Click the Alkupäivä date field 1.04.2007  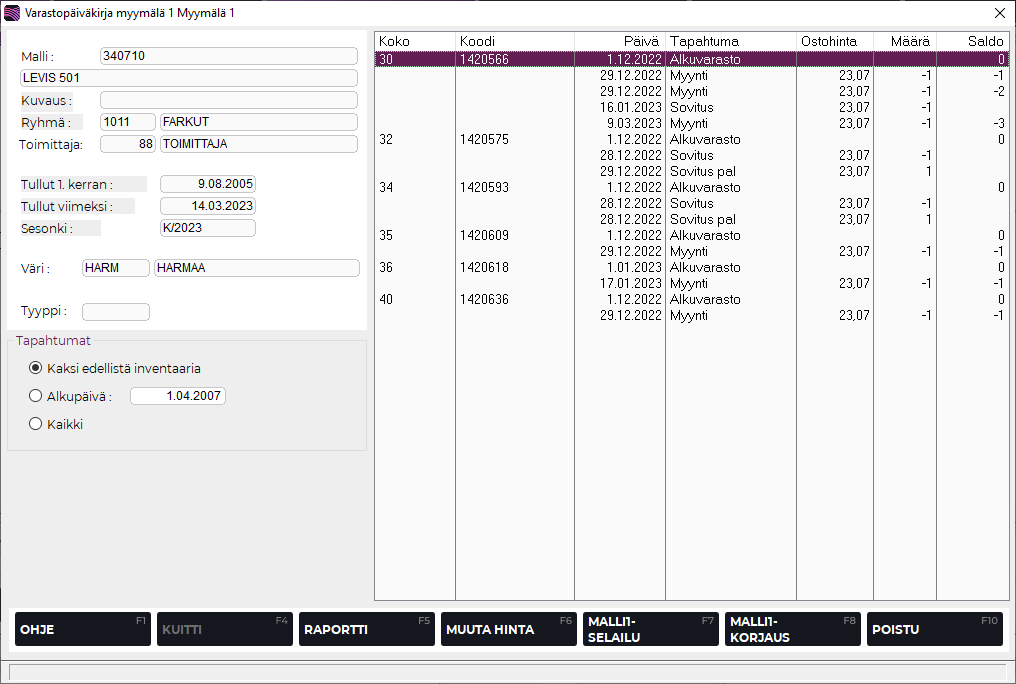coord(178,396)
